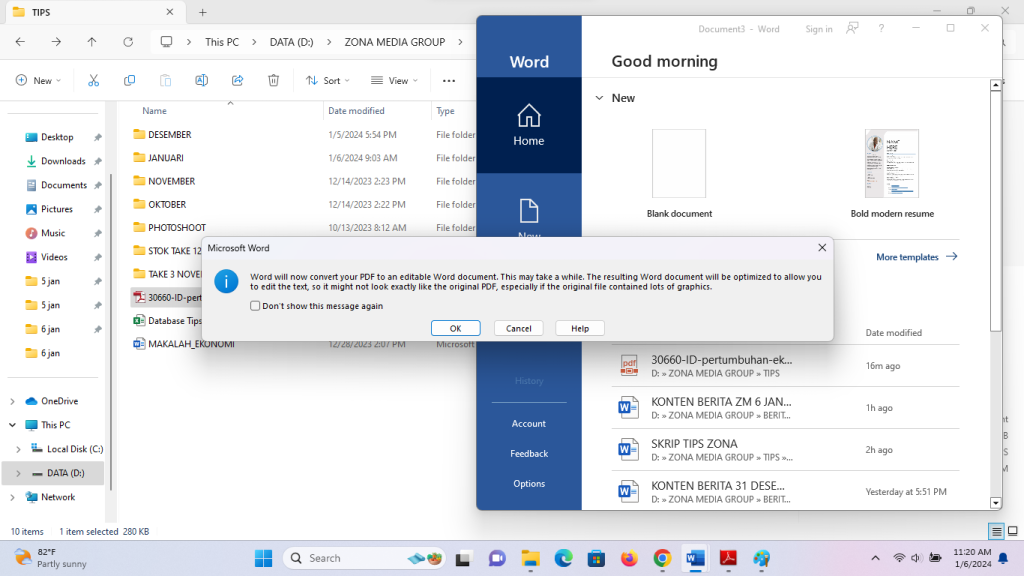The height and width of the screenshot is (576, 1024).
Task: Click the Word start page scrollbar up arrow
Action: [x=995, y=85]
